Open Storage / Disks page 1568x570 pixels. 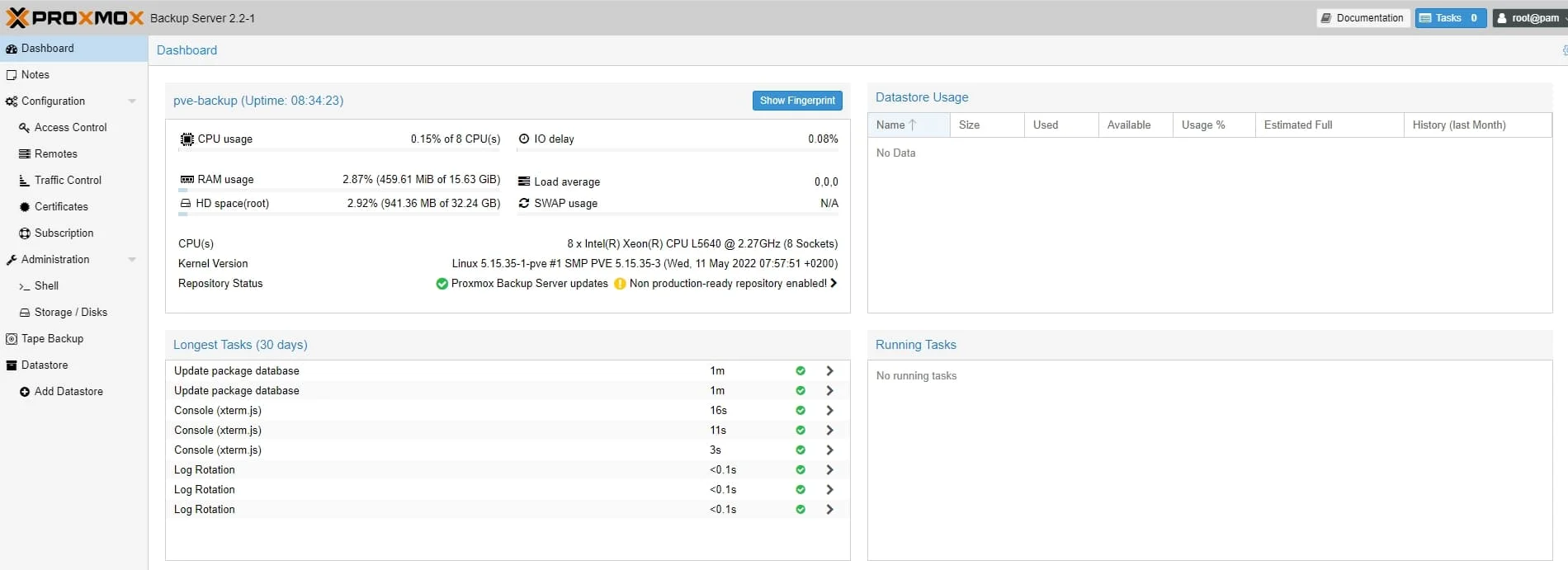click(73, 312)
